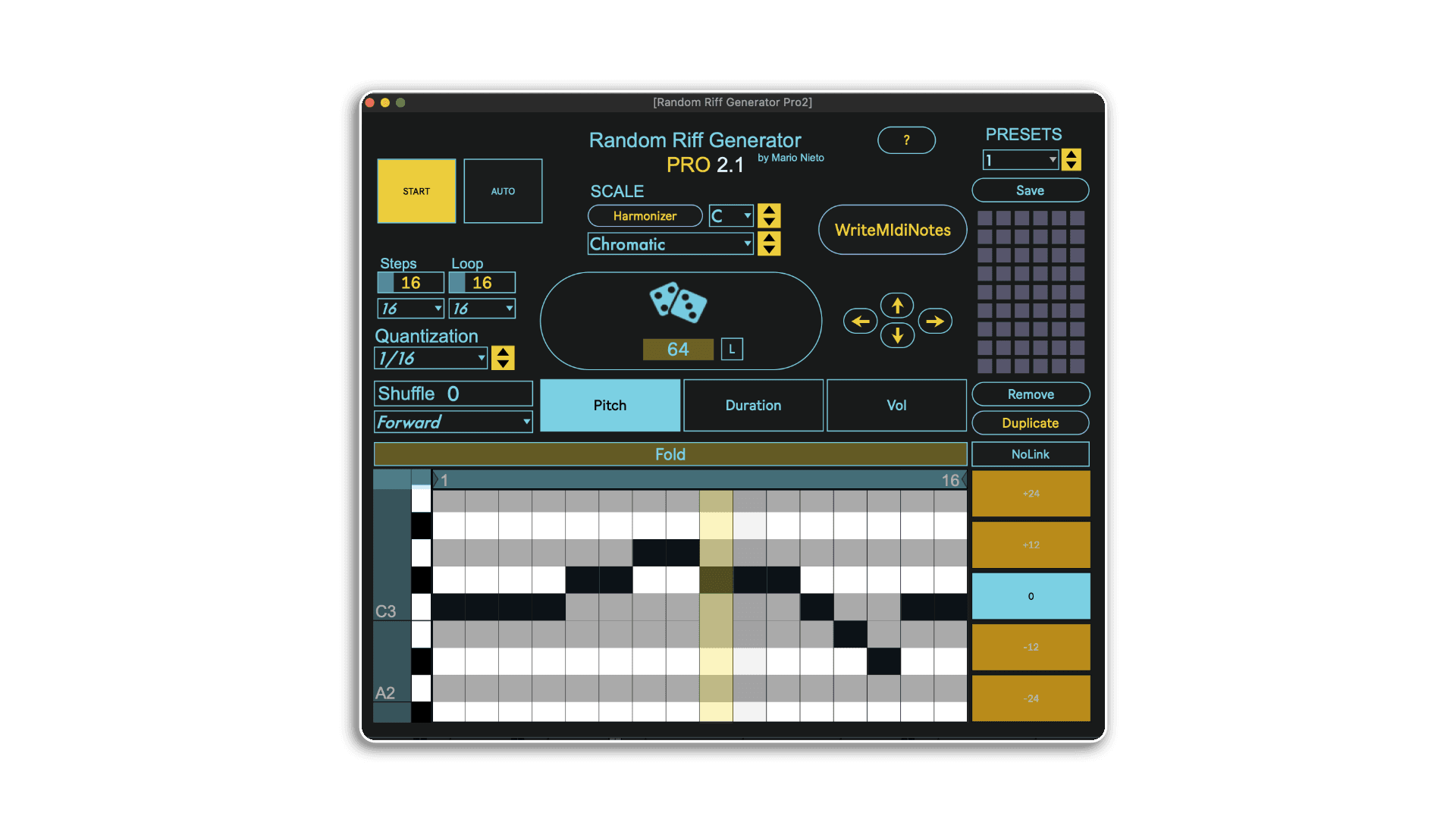1456x819 pixels.
Task: Click the C3 piano key
Action: coord(421,607)
